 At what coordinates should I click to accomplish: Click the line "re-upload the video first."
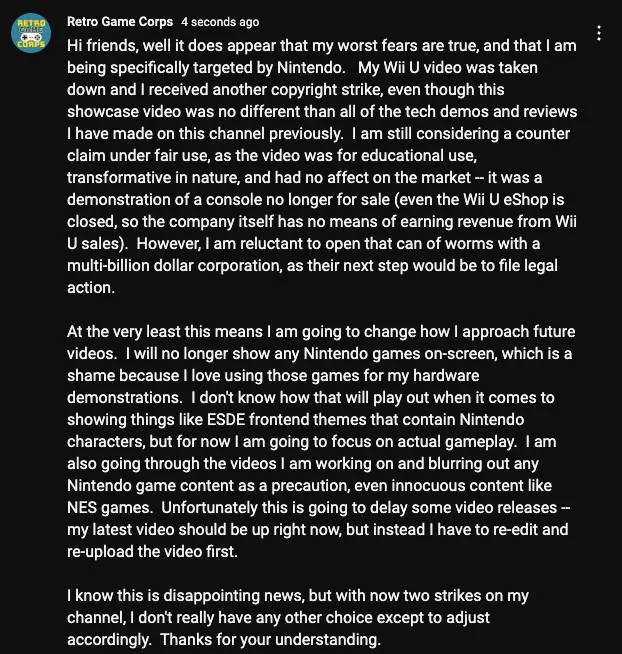tap(152, 552)
